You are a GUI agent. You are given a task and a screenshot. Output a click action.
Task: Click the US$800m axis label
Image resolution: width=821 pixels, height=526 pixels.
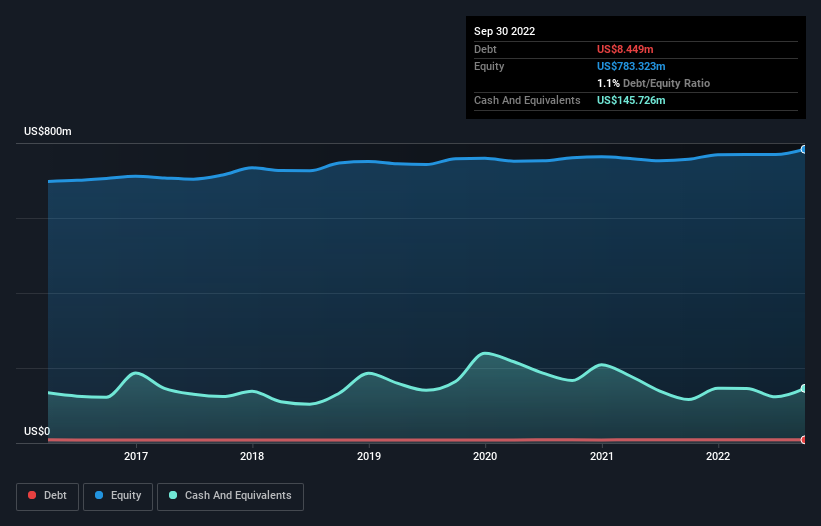tap(48, 131)
